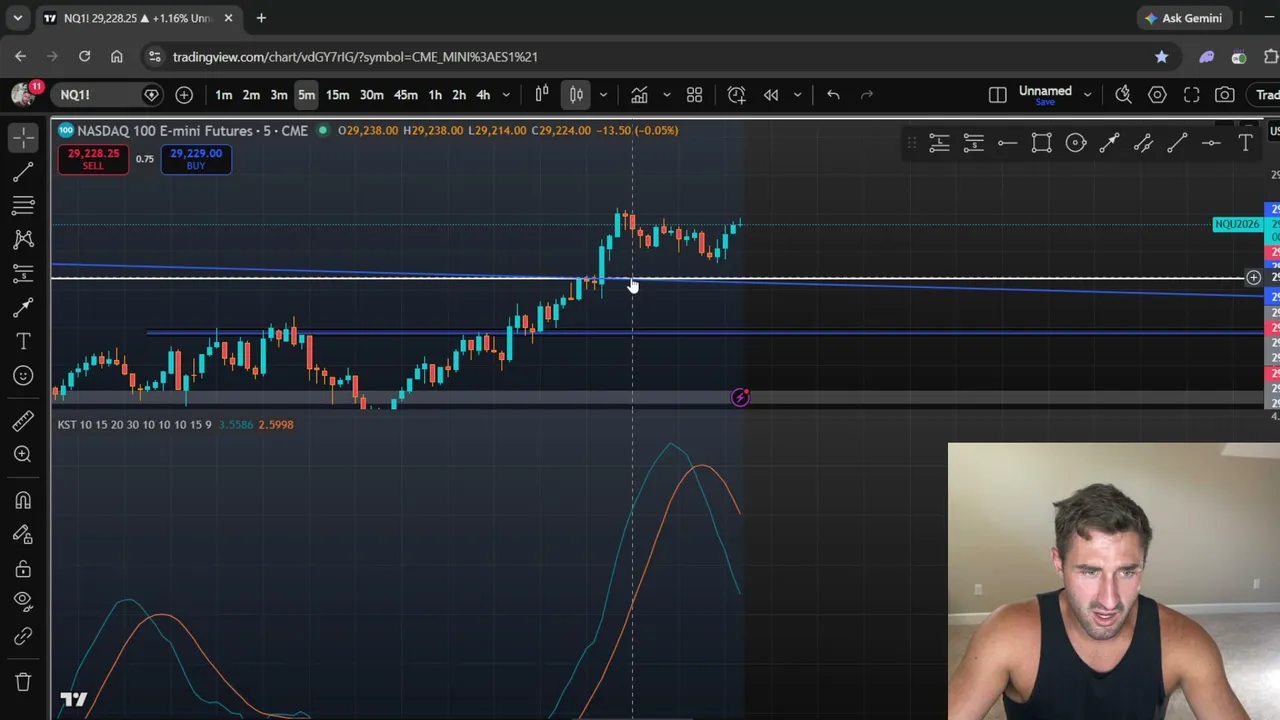Image resolution: width=1280 pixels, height=720 pixels.
Task: Expand the timeframe interval dropdown
Action: click(506, 95)
